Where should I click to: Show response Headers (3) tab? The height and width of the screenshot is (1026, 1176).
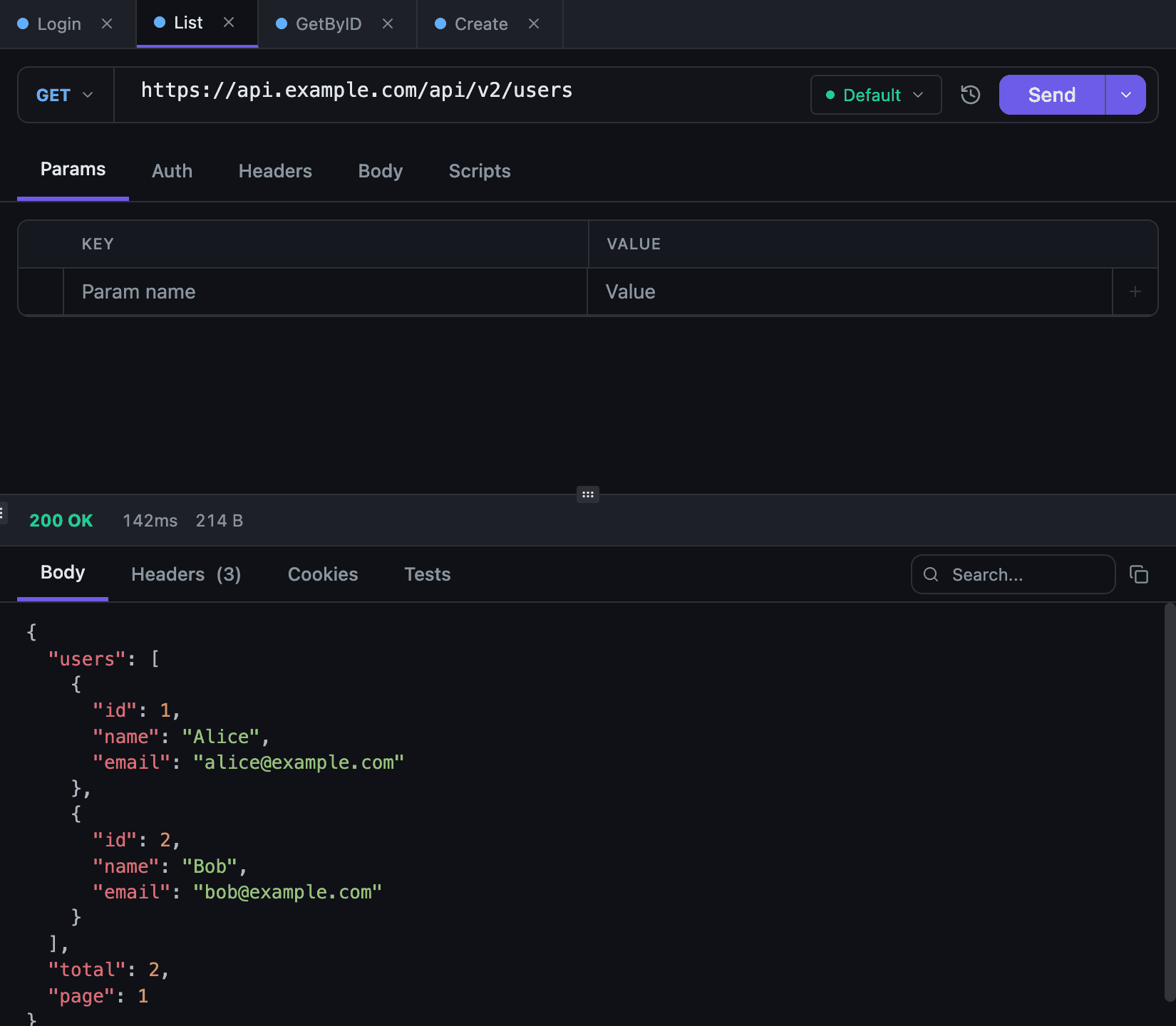186,574
